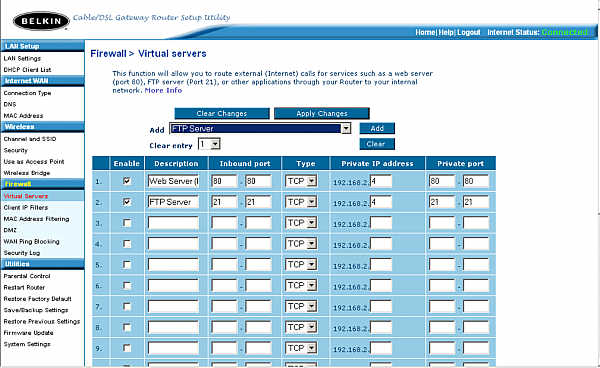The image size is (600, 368).
Task: Tick the Enable checkbox in row 9
Action: 127,348
